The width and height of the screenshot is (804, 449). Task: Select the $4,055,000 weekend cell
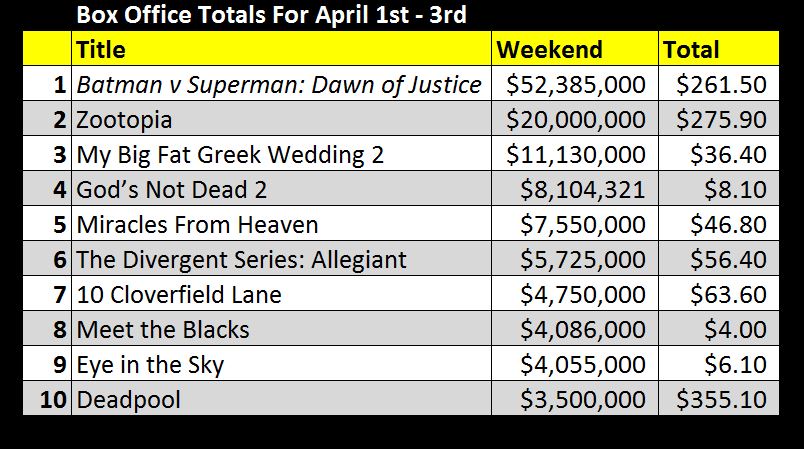pos(583,365)
